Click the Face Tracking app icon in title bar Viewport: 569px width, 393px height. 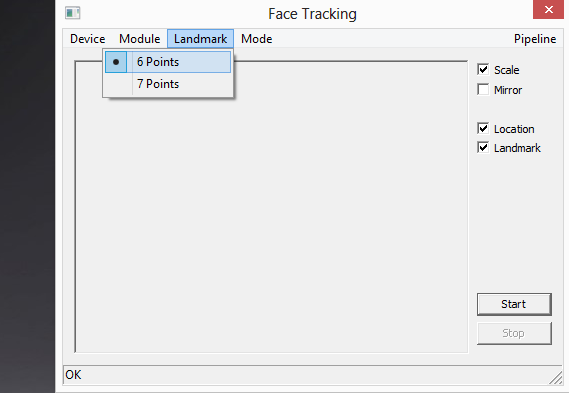click(x=73, y=13)
